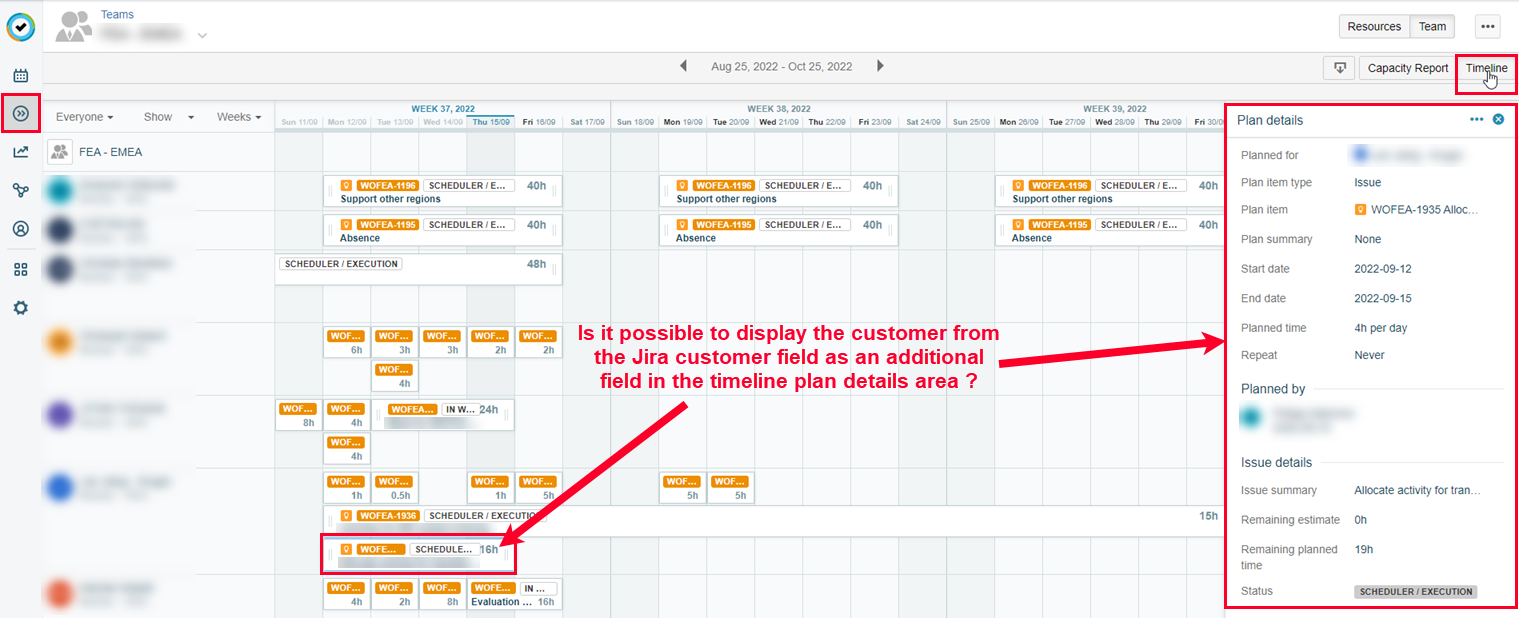Open the settings gear sidebar icon

click(20, 308)
